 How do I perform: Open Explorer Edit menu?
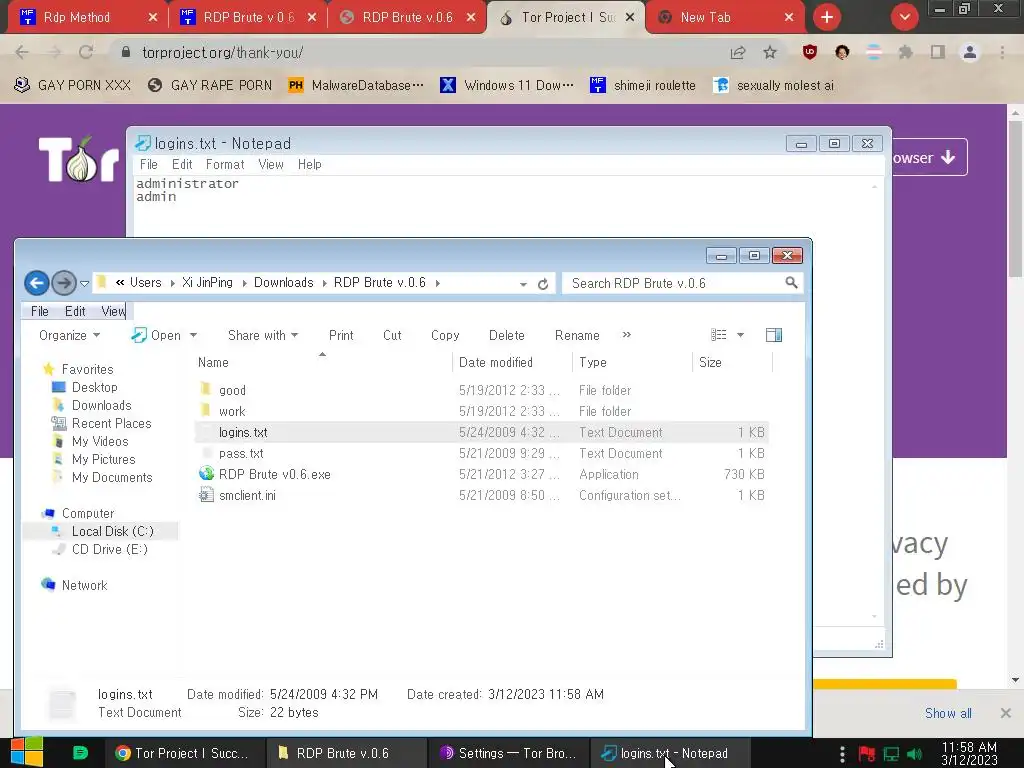(75, 312)
